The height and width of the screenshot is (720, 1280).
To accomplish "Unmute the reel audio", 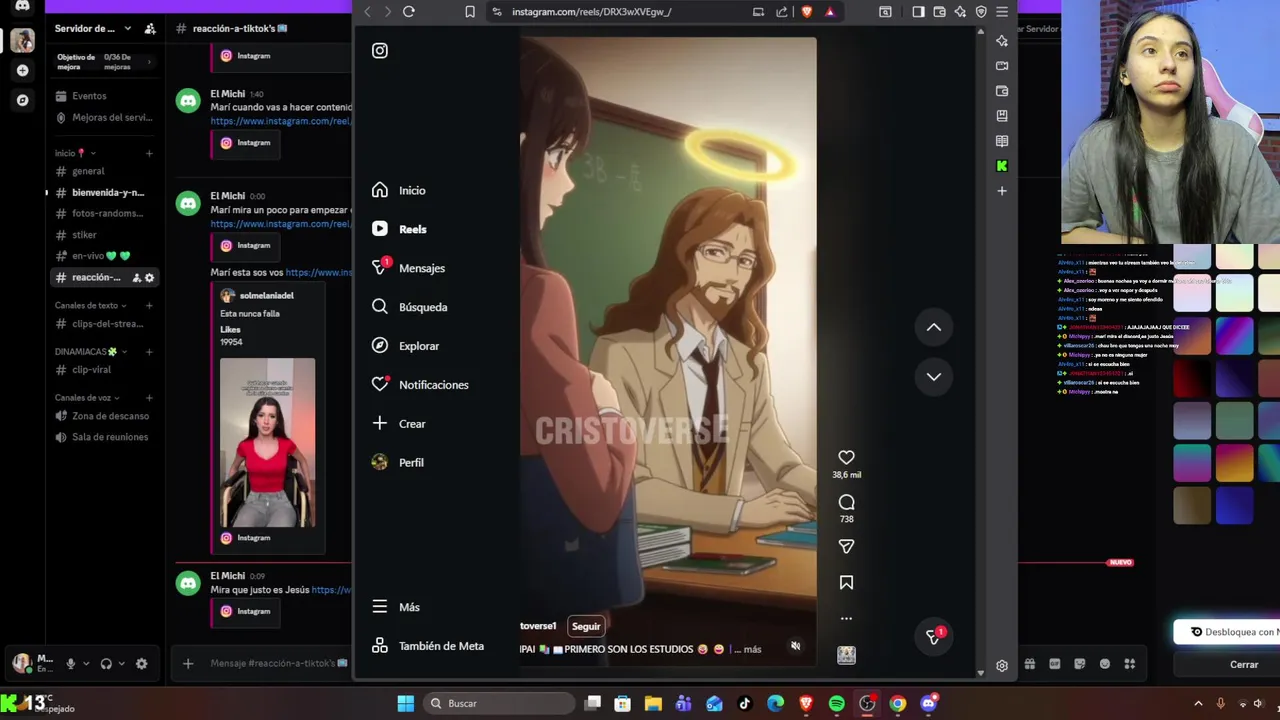I will coord(795,646).
